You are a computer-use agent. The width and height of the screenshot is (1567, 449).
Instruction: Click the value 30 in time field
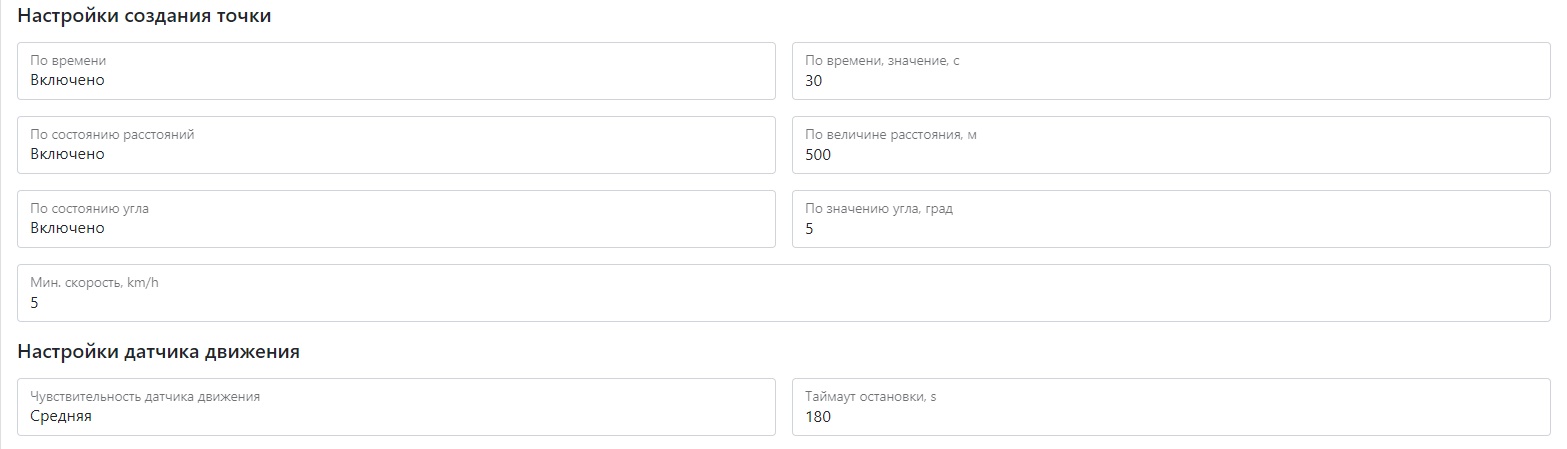(x=814, y=81)
